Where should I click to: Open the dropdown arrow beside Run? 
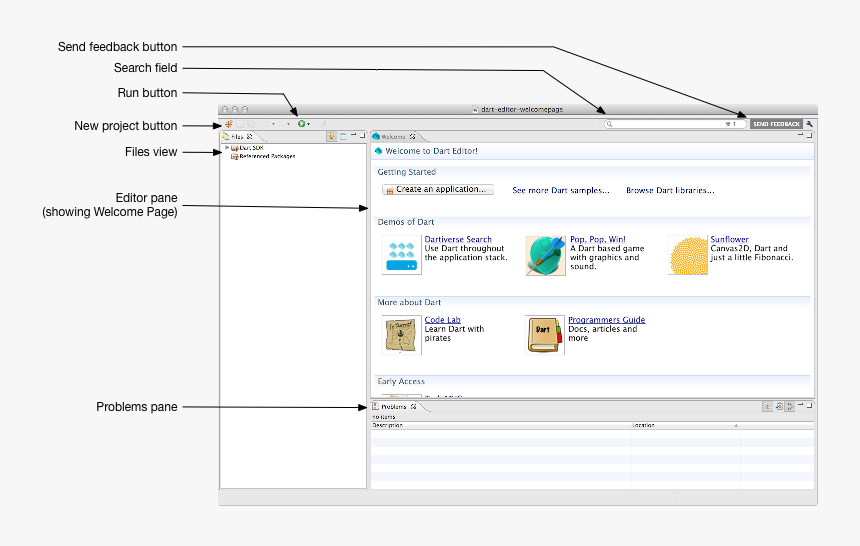(308, 125)
